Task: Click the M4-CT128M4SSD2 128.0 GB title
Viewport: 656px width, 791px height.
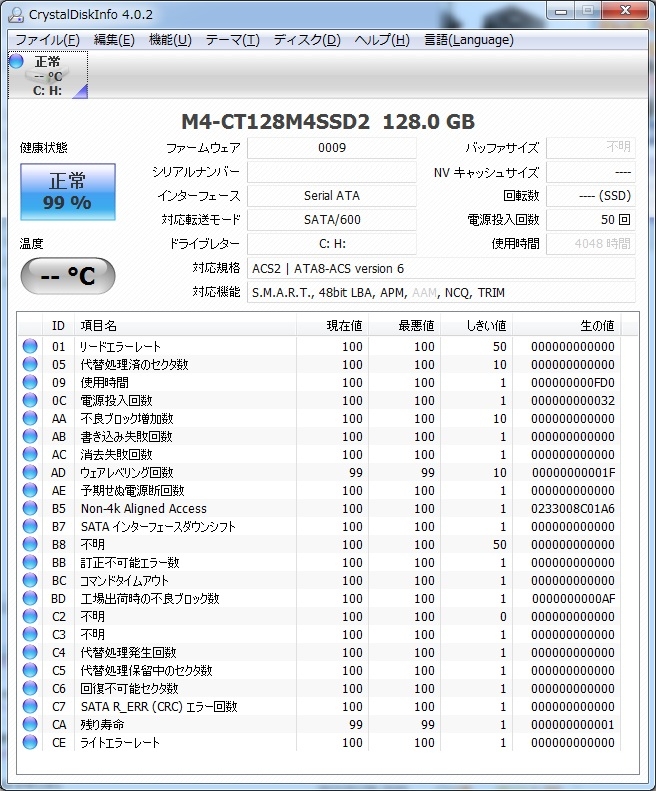Action: point(328,122)
